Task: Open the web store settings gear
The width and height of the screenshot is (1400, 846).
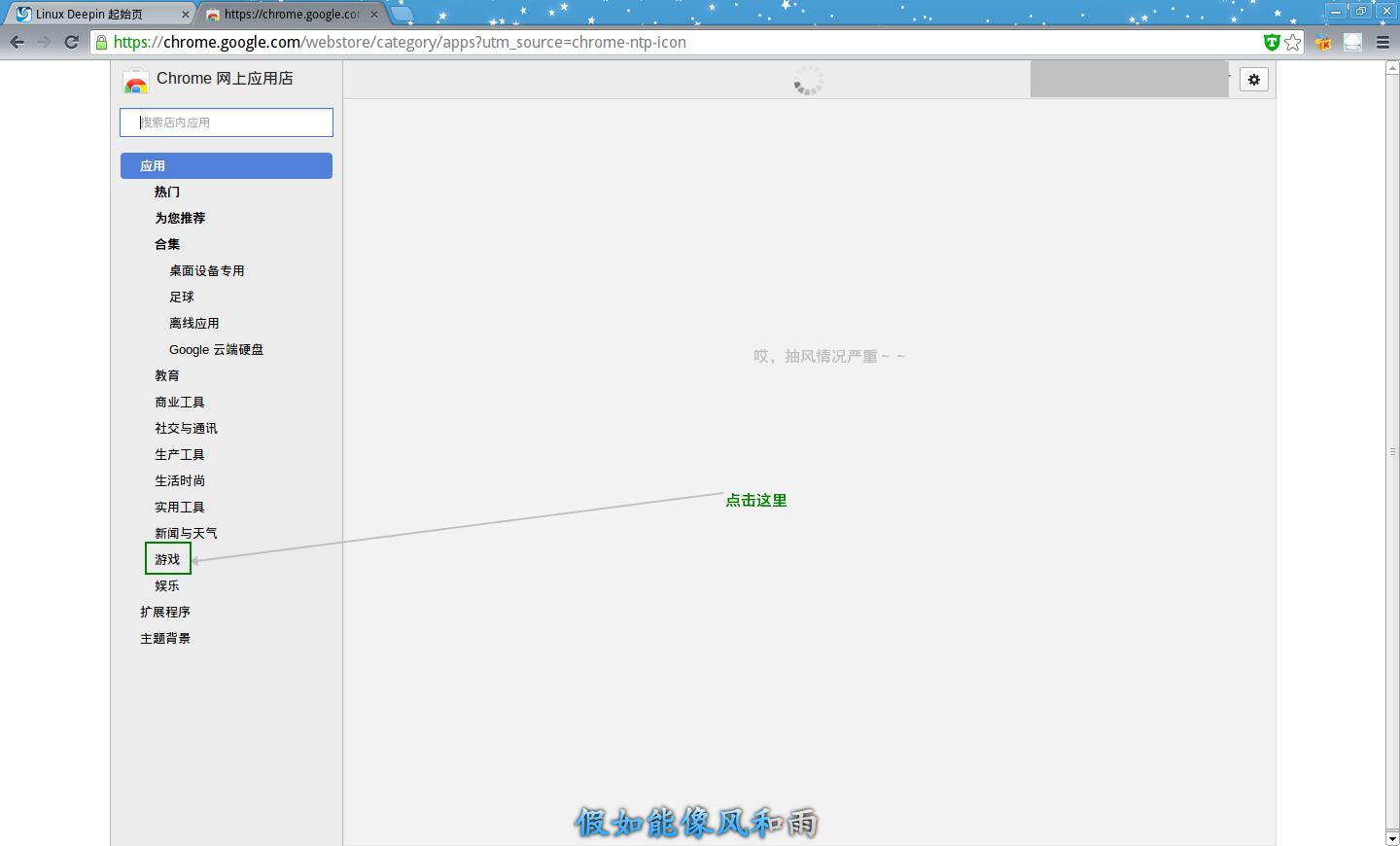Action: pos(1254,80)
